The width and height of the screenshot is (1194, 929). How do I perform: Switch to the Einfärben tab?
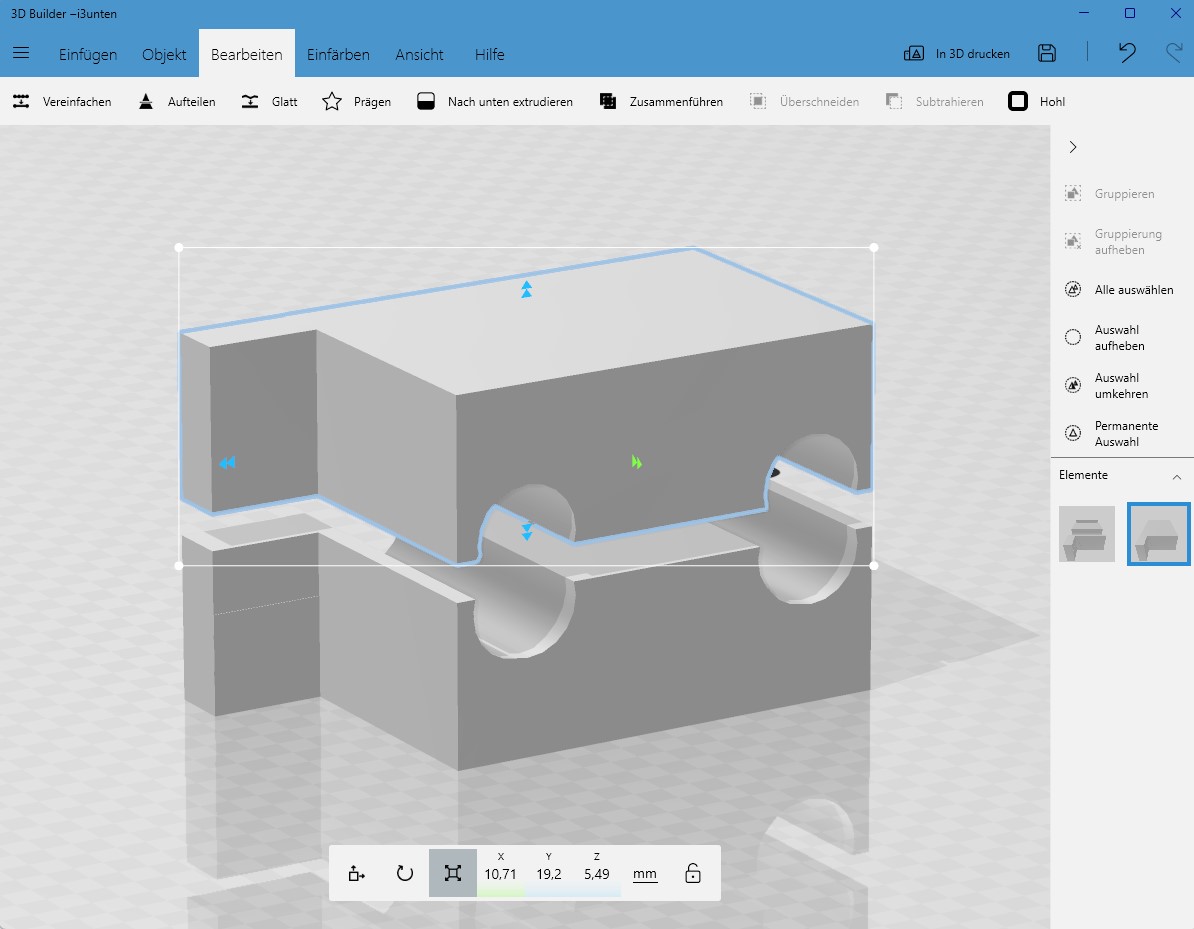click(x=338, y=55)
